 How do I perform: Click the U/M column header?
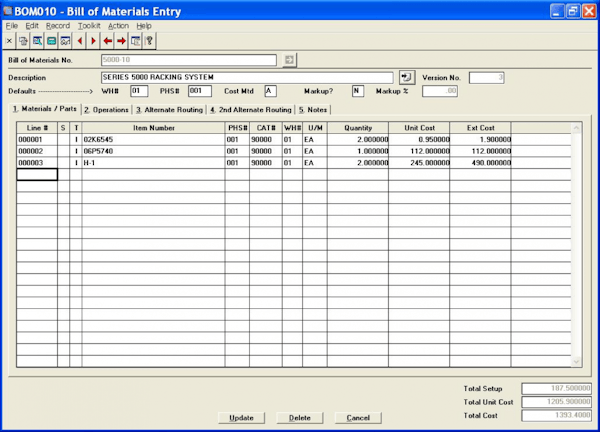pyautogui.click(x=315, y=128)
